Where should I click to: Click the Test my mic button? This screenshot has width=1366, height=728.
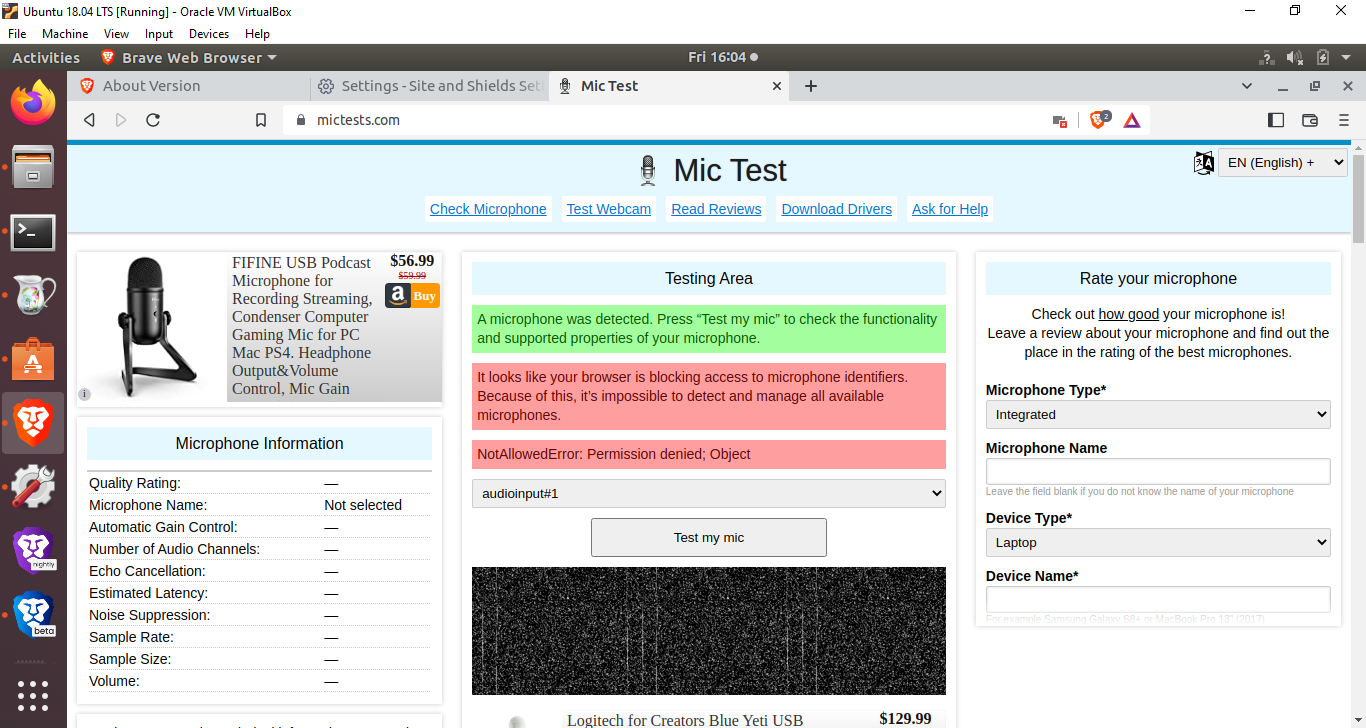[709, 537]
